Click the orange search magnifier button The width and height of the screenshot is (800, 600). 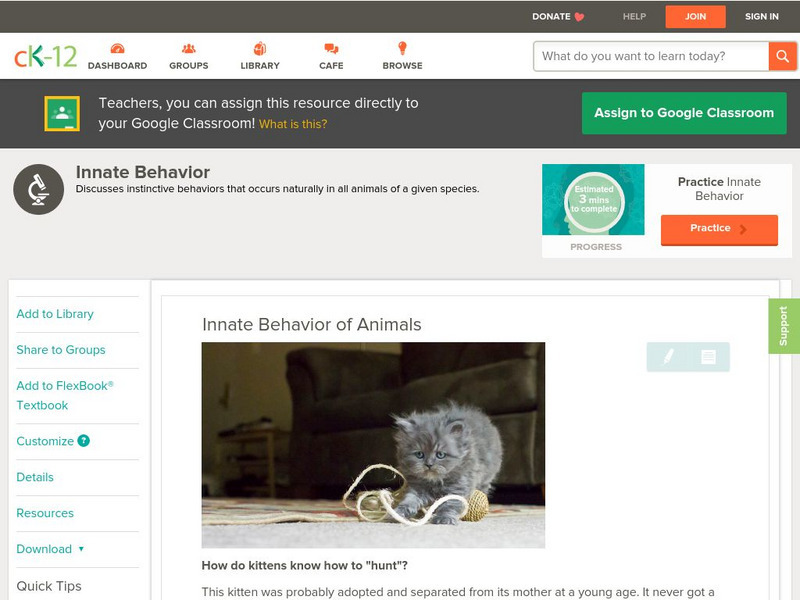pos(782,56)
